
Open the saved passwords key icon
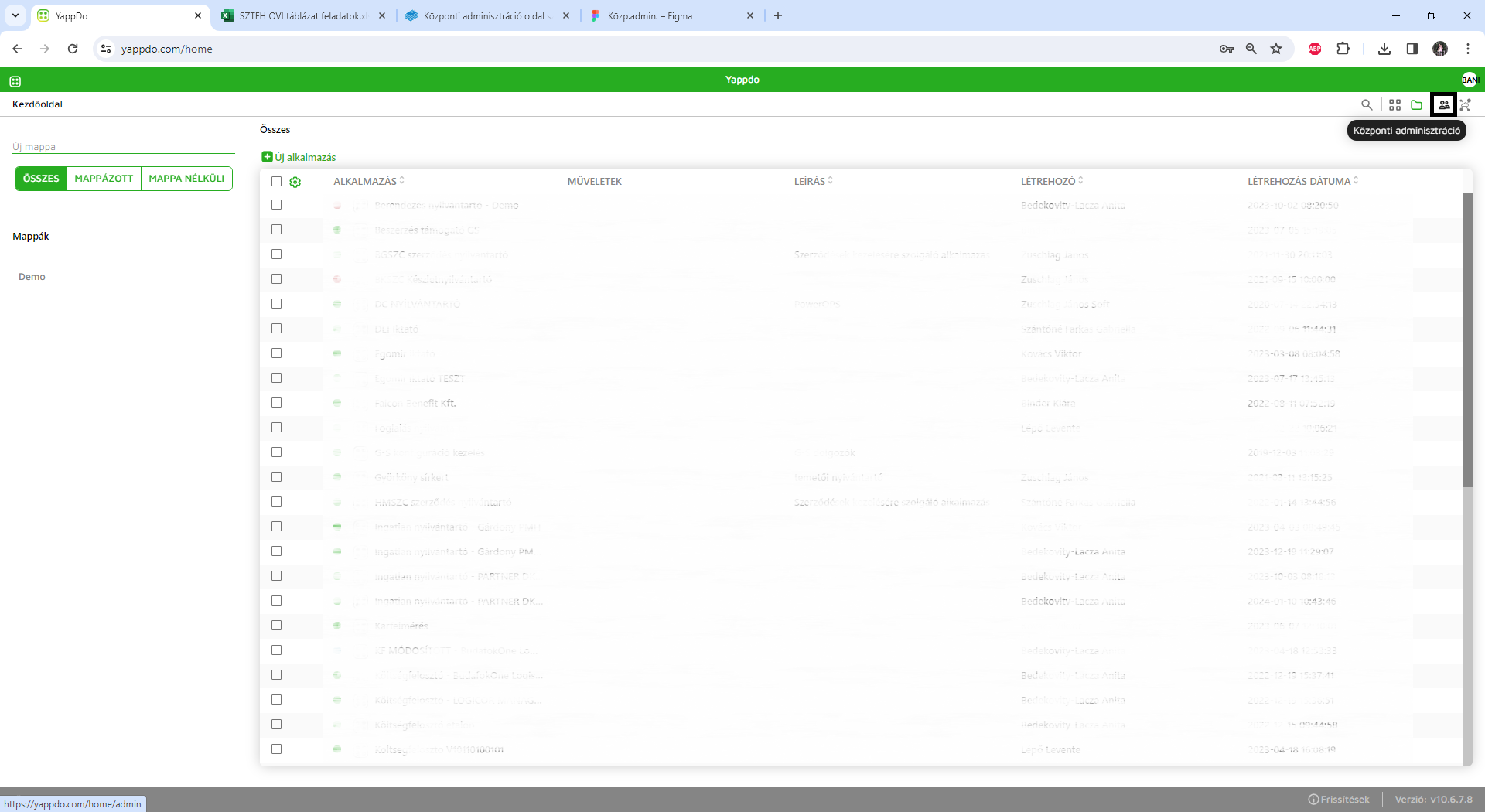tap(1226, 49)
